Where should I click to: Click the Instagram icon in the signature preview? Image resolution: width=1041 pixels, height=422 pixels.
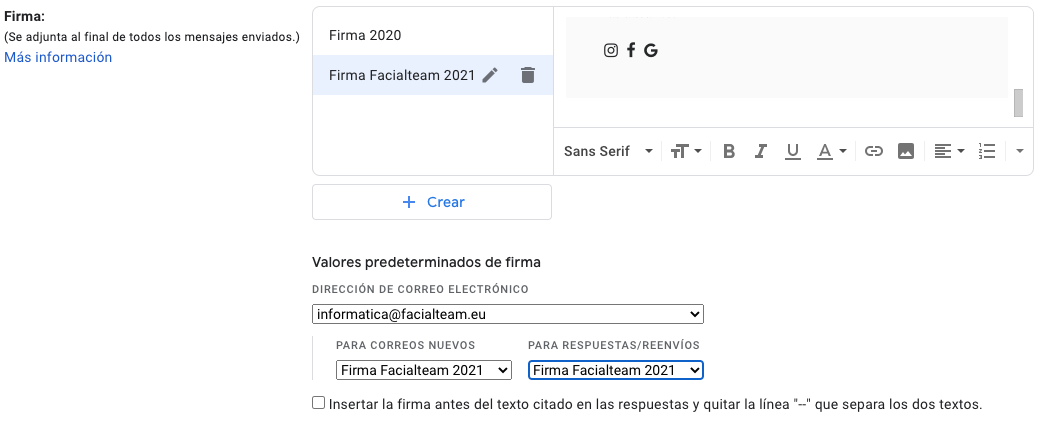click(x=611, y=50)
